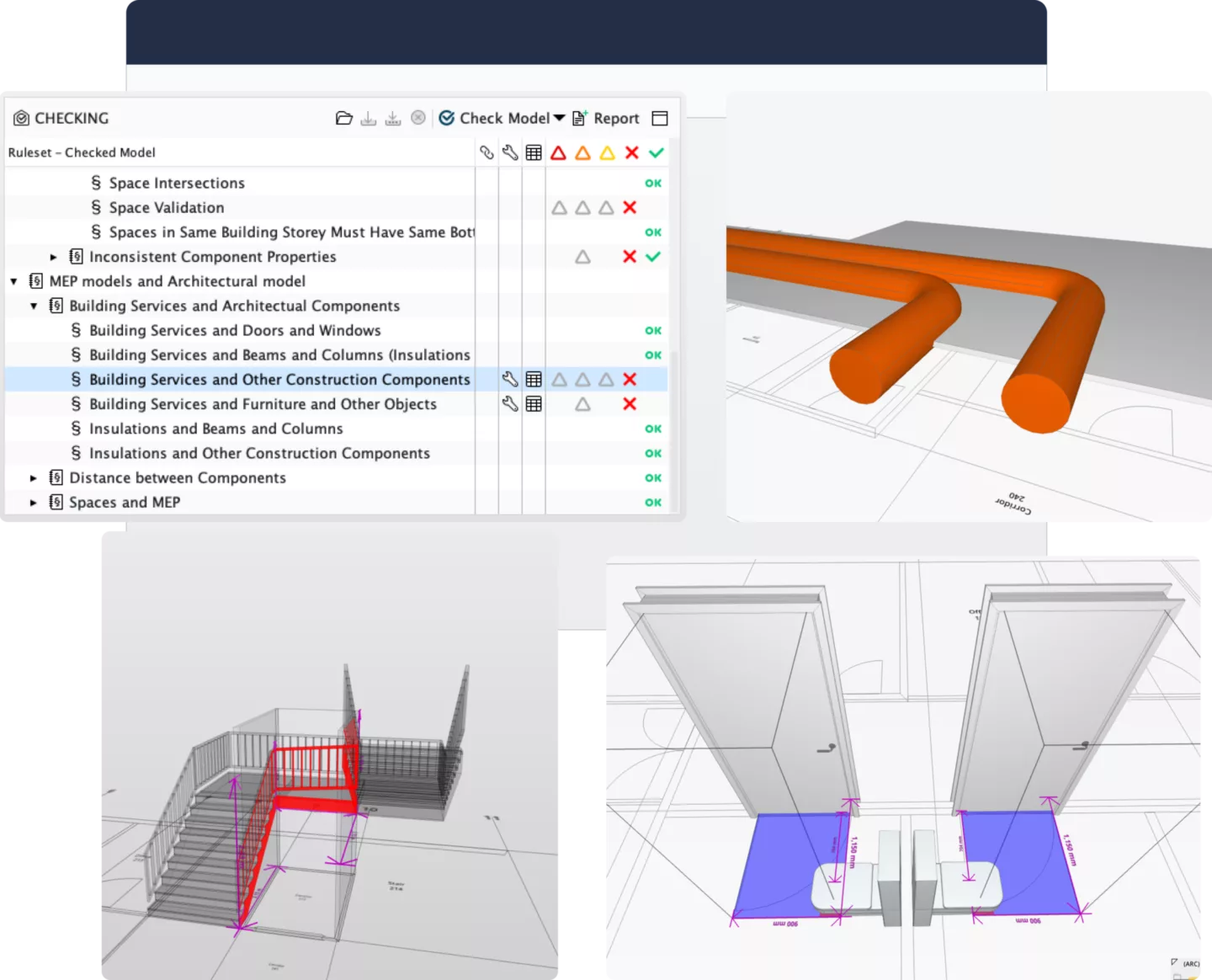1212x980 pixels.
Task: Open ruleset folder icon in Checking toolbar
Action: pyautogui.click(x=343, y=118)
